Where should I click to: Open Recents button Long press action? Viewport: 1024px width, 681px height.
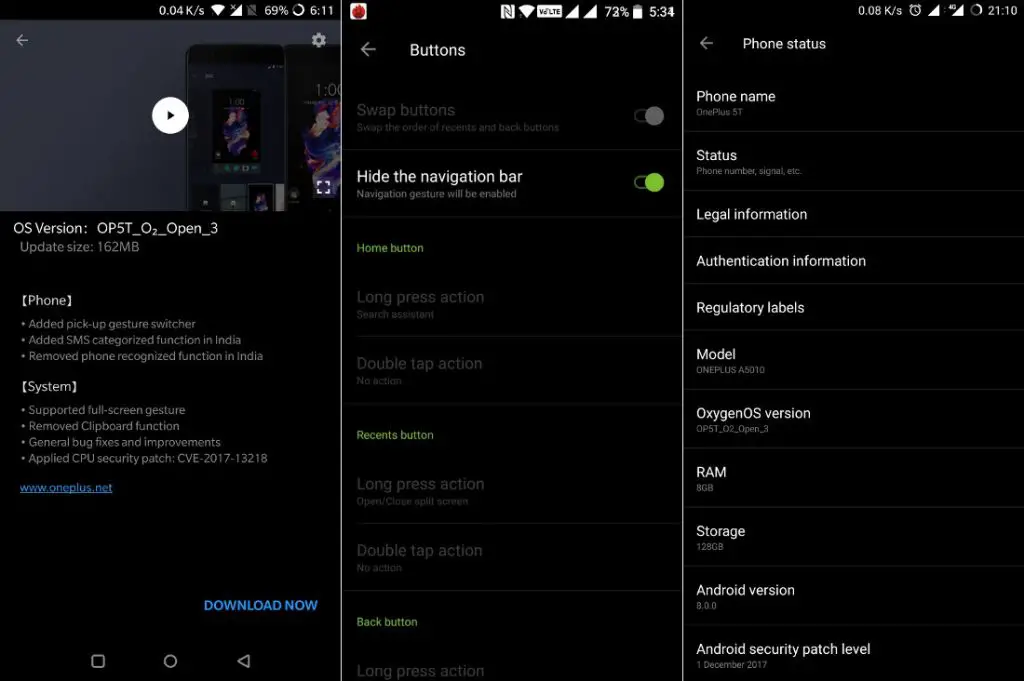[512, 492]
